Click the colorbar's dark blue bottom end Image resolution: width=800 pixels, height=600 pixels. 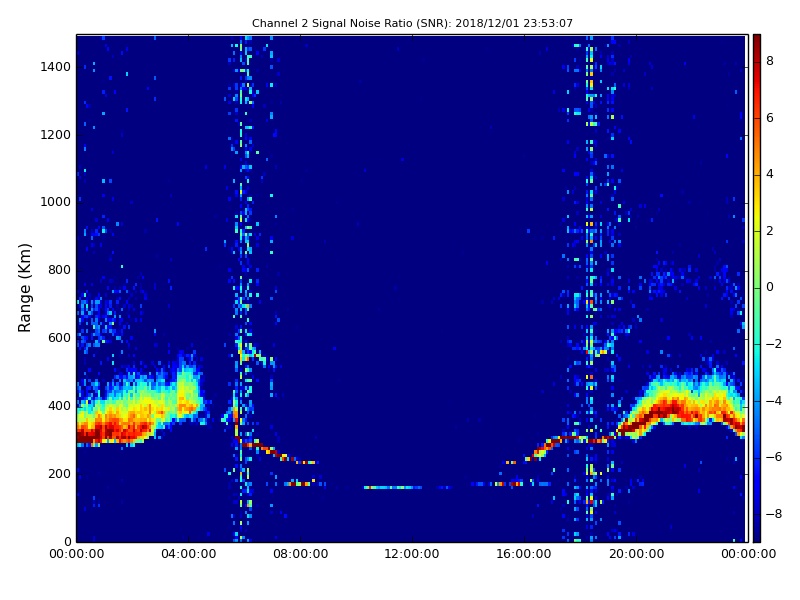click(756, 538)
